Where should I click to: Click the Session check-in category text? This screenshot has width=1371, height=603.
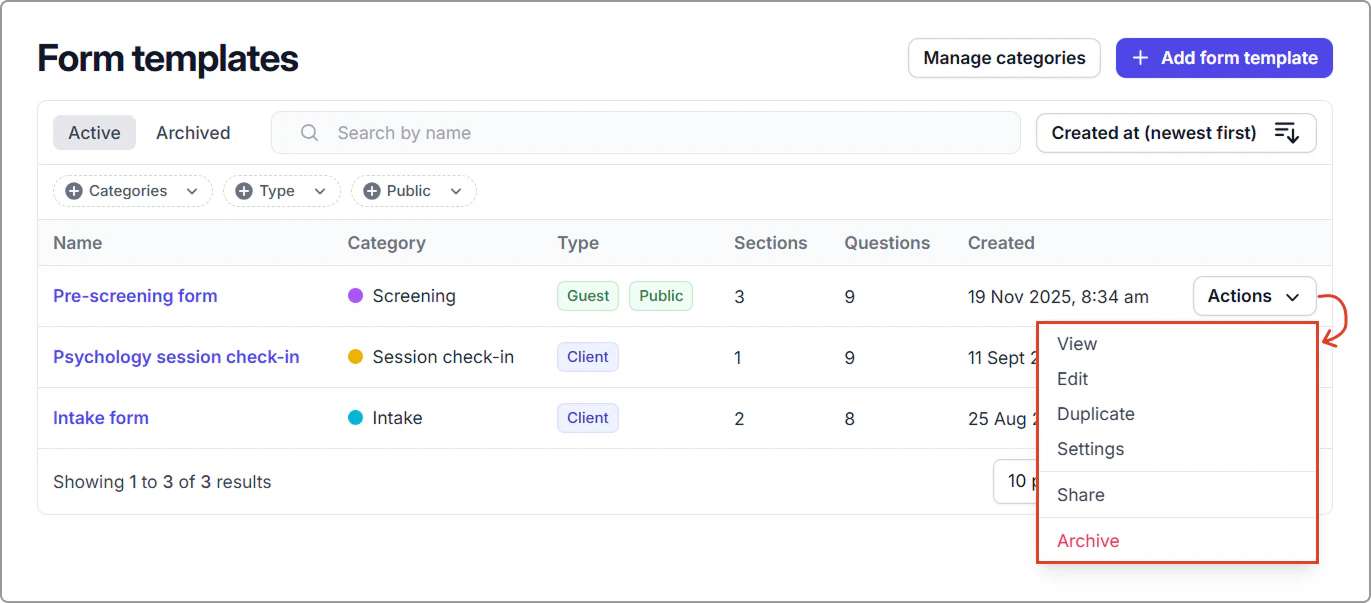(x=443, y=357)
